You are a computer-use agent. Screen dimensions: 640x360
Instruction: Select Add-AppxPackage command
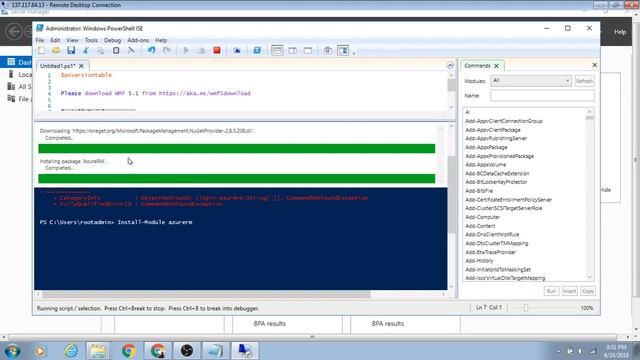tap(486, 147)
